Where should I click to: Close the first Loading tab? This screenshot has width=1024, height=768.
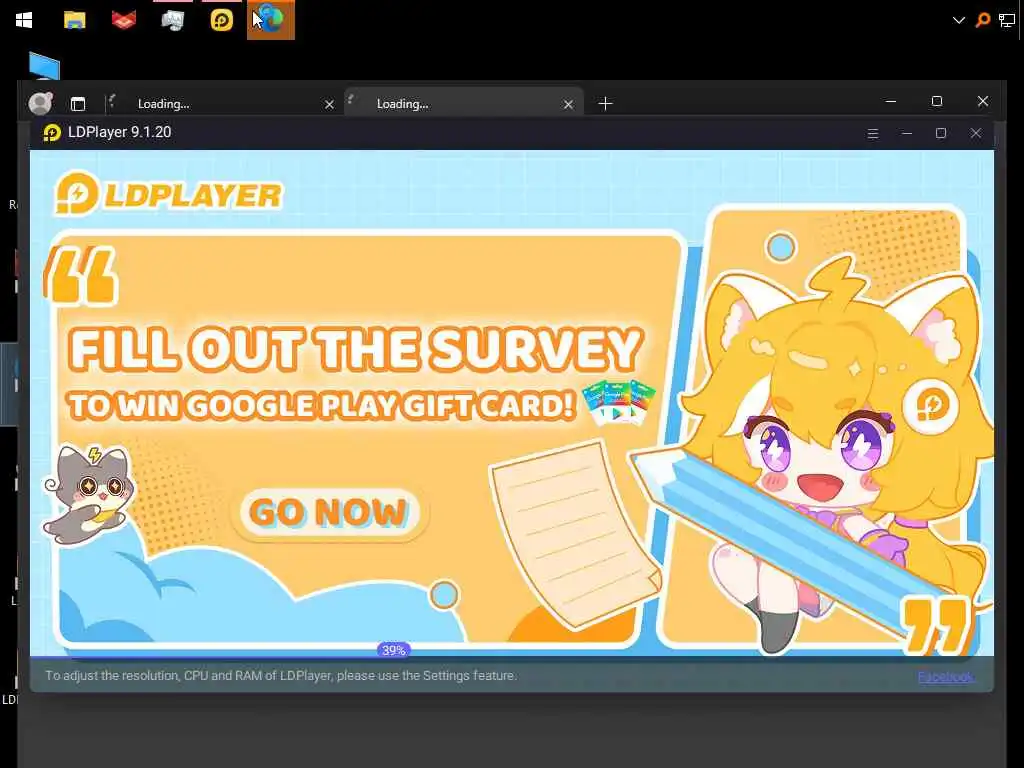pos(329,104)
